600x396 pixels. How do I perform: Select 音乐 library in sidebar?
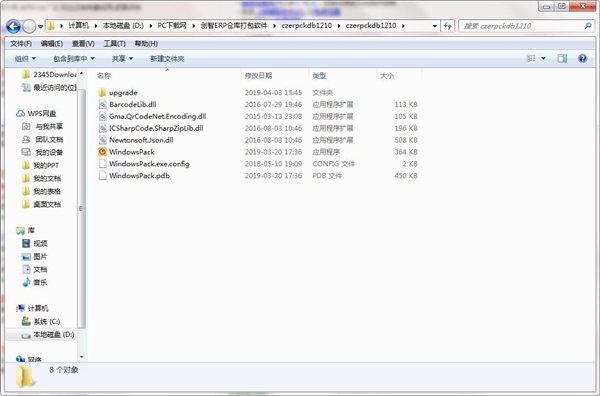34,282
